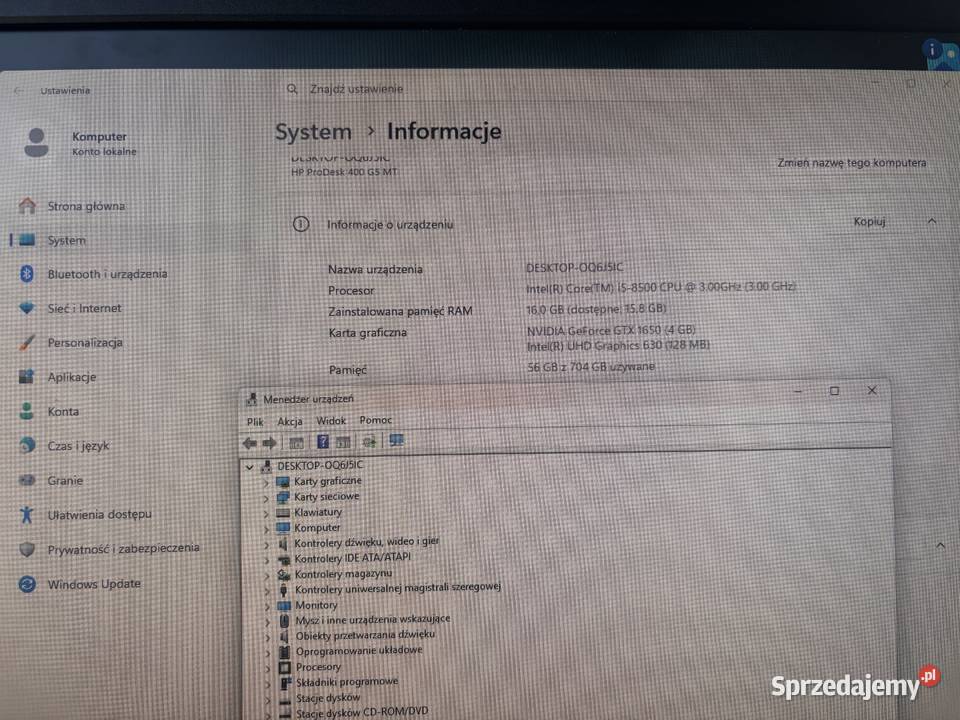Click the Karty sieciowe network adapter icon
The height and width of the screenshot is (720, 960).
(282, 497)
